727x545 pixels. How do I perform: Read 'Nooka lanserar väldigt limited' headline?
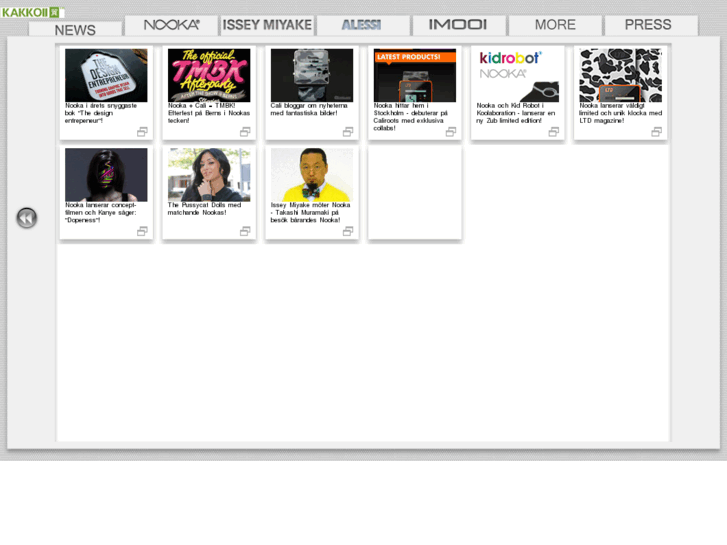coord(620,113)
